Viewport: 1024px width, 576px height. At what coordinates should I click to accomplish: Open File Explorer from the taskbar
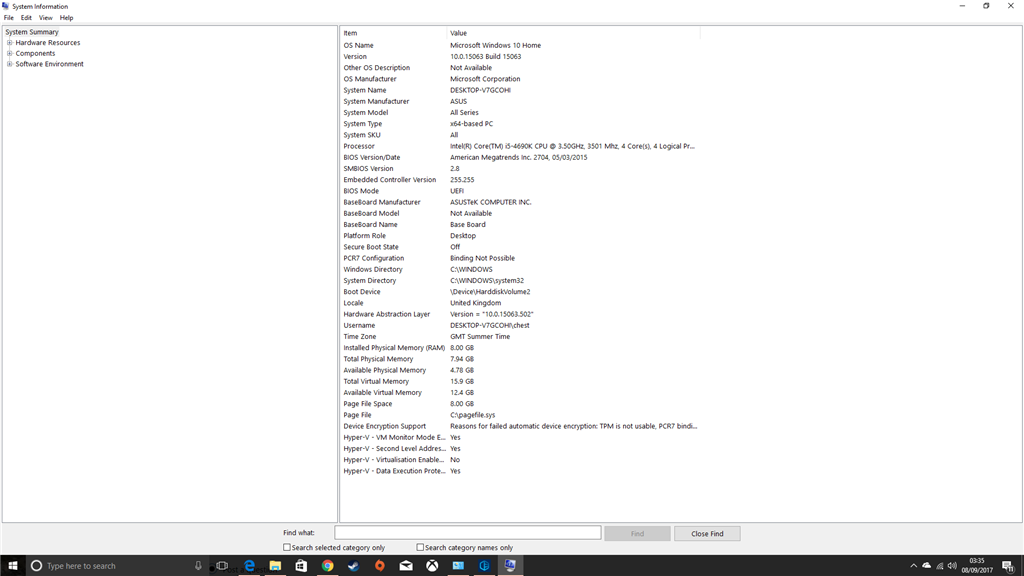275,566
